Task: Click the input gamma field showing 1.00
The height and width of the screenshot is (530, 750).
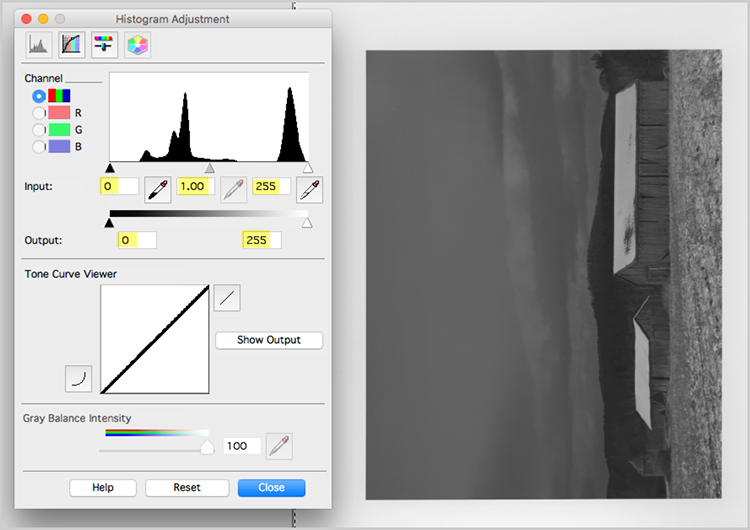Action: 196,186
